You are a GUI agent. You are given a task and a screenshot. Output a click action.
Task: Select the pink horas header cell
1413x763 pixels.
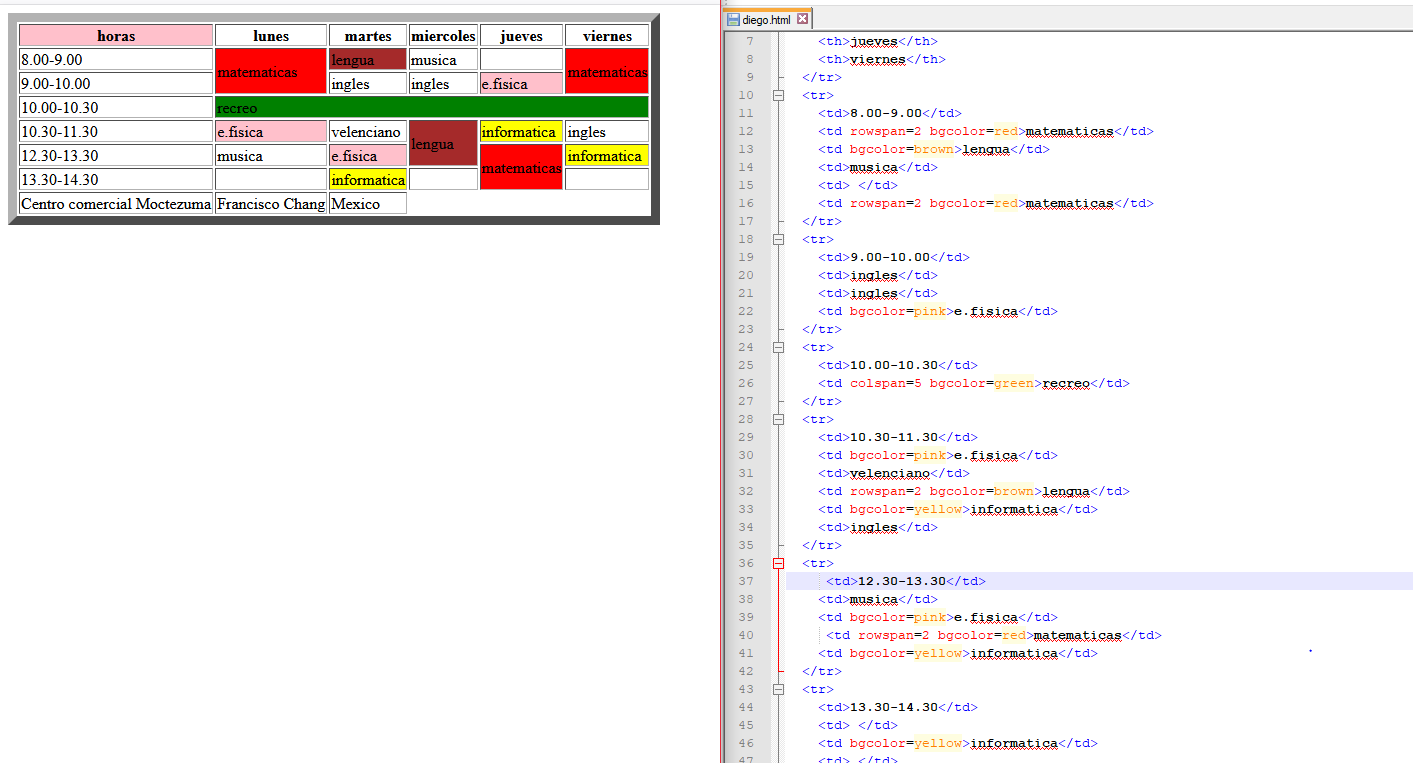pyautogui.click(x=116, y=36)
